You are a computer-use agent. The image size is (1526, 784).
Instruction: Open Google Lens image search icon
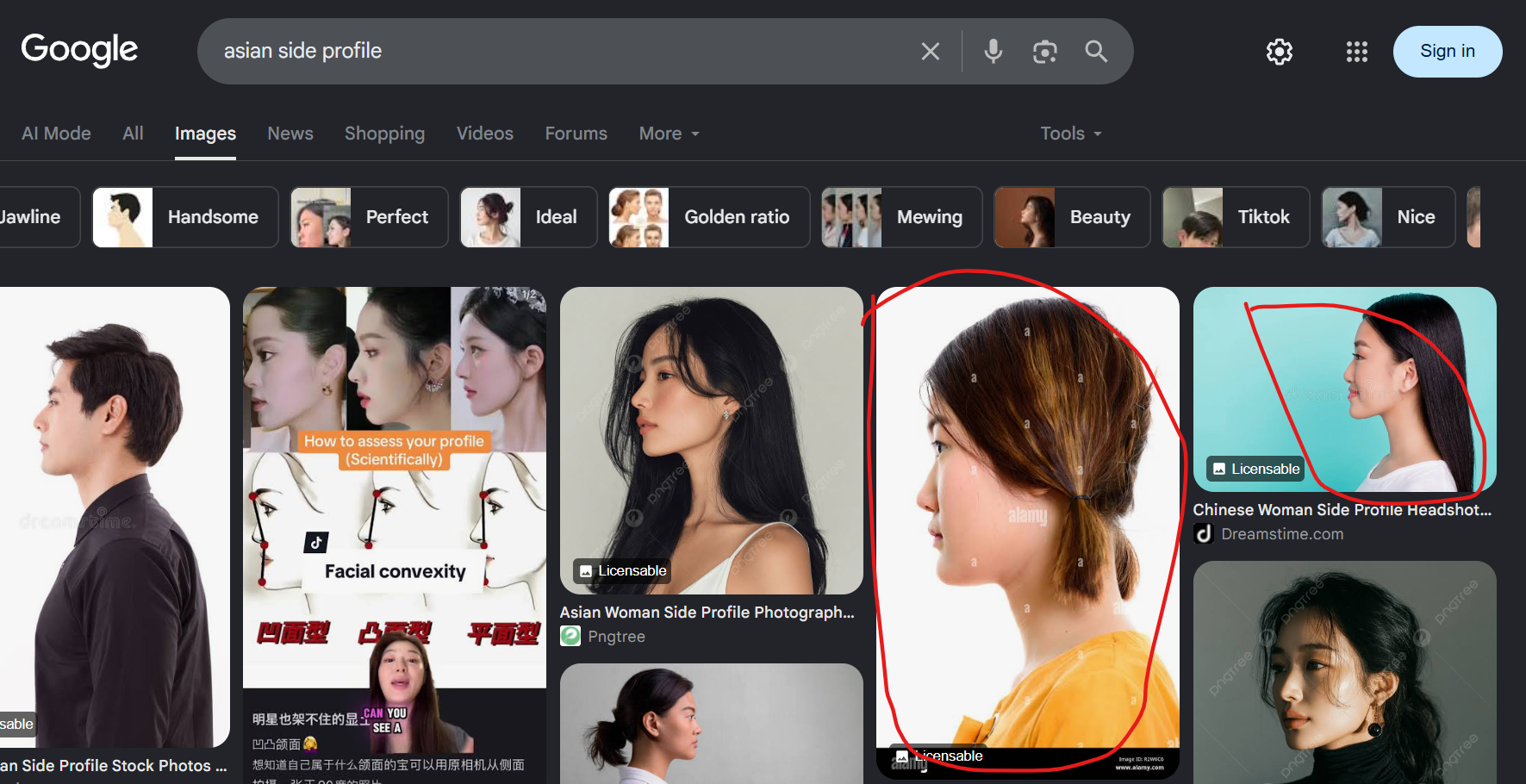1045,52
